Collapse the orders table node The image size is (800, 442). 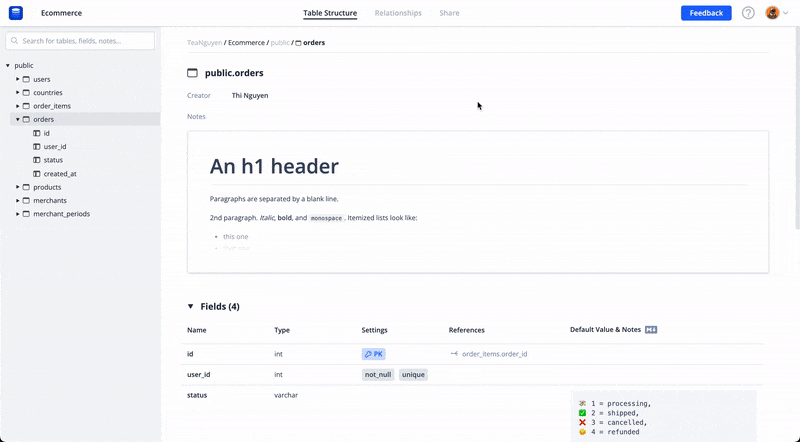[x=17, y=119]
